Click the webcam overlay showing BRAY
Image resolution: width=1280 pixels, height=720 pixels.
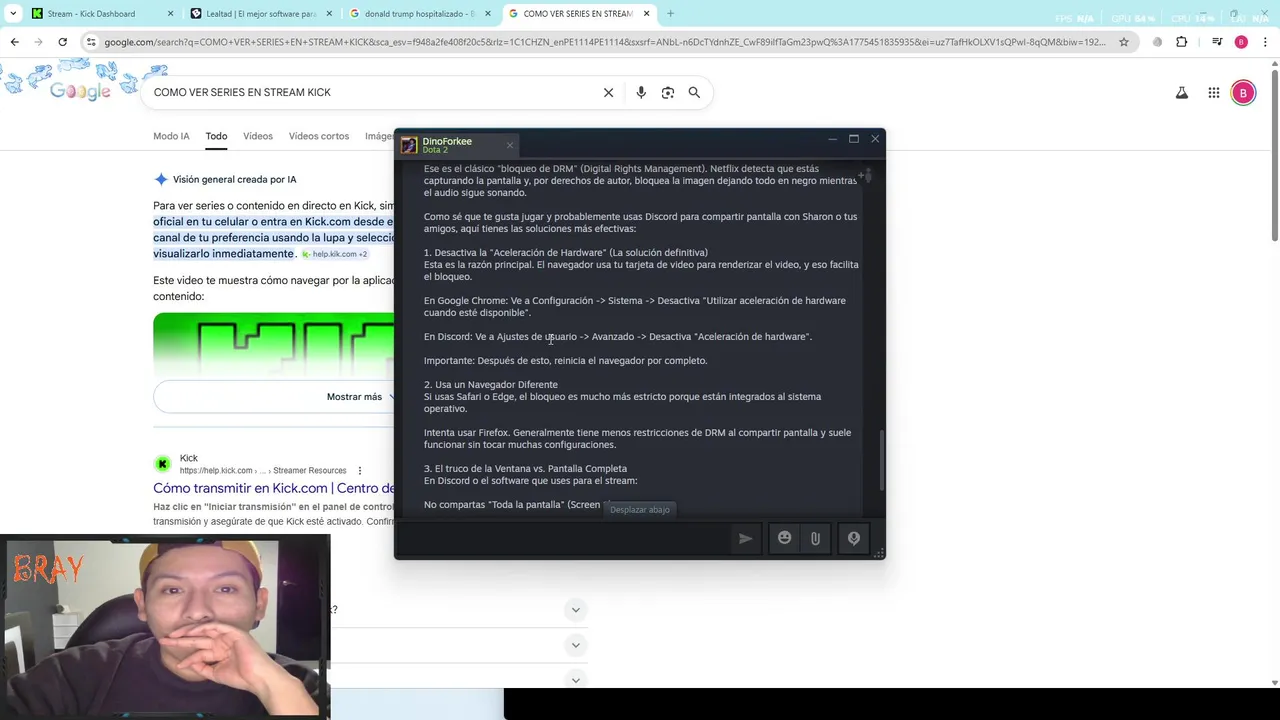(x=165, y=627)
